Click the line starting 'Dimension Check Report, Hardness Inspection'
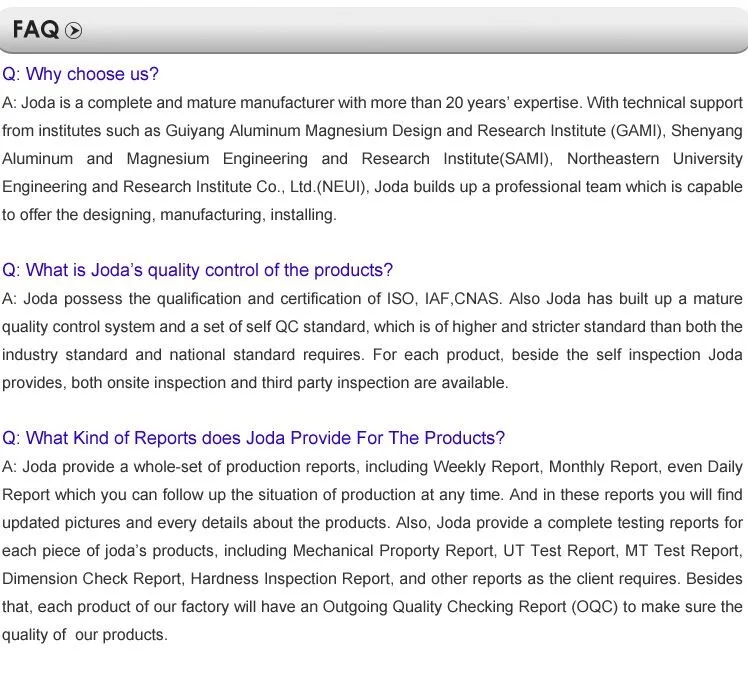748x676 pixels. pyautogui.click(x=372, y=579)
